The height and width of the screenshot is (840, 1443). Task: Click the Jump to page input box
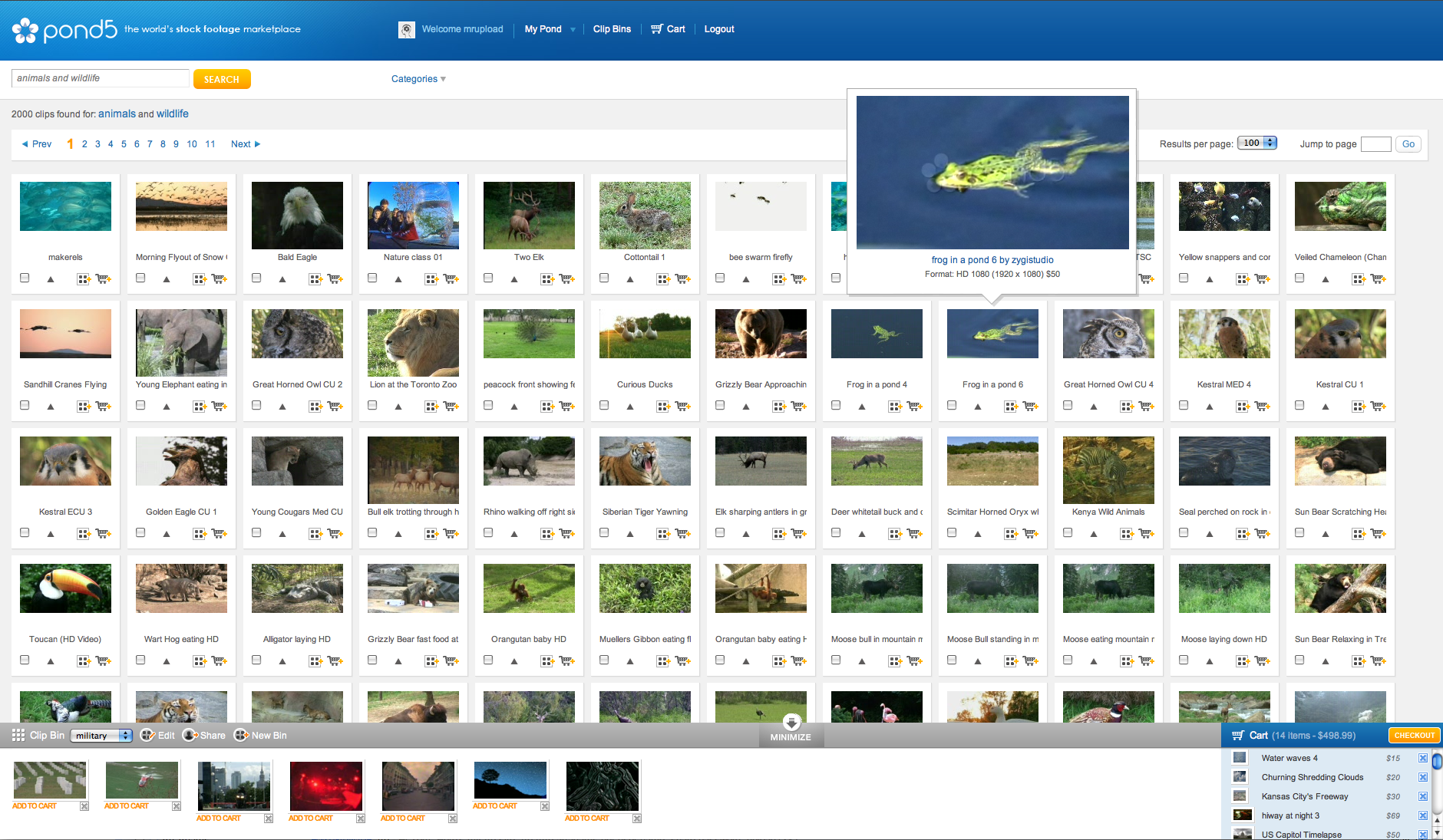click(x=1375, y=144)
